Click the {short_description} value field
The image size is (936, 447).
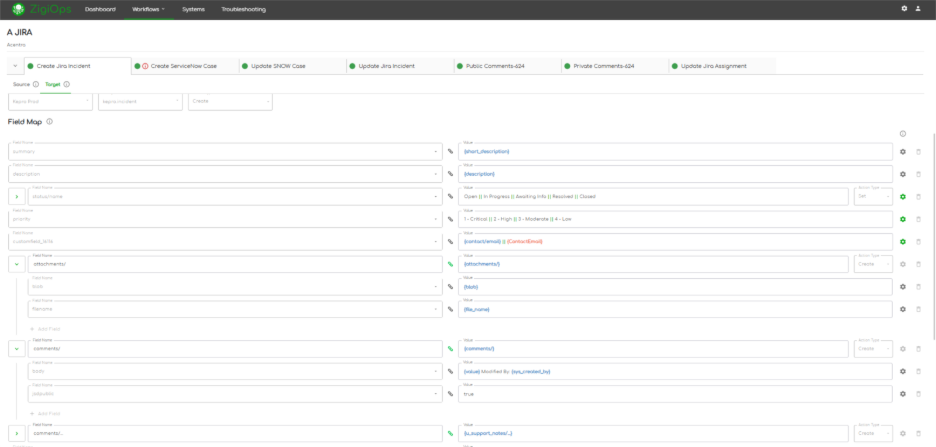pos(675,152)
